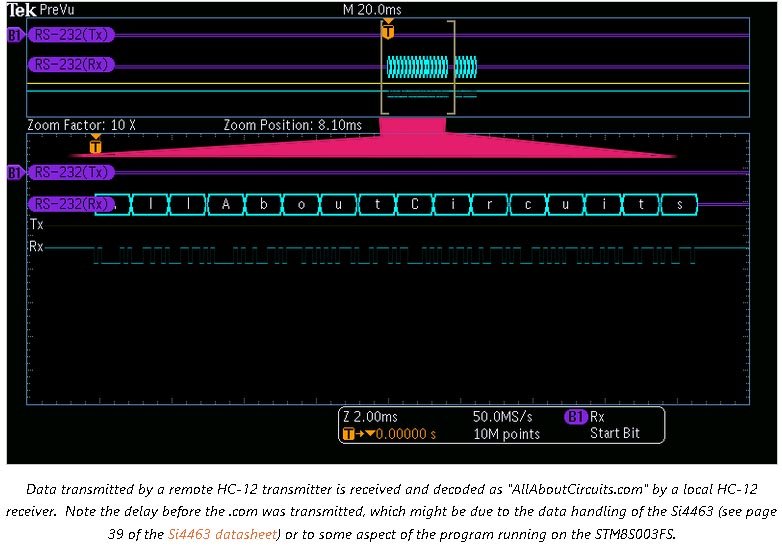Viewport: 782px width, 555px height.
Task: Click the 0.00000 s trigger delay readout
Action: 405,434
